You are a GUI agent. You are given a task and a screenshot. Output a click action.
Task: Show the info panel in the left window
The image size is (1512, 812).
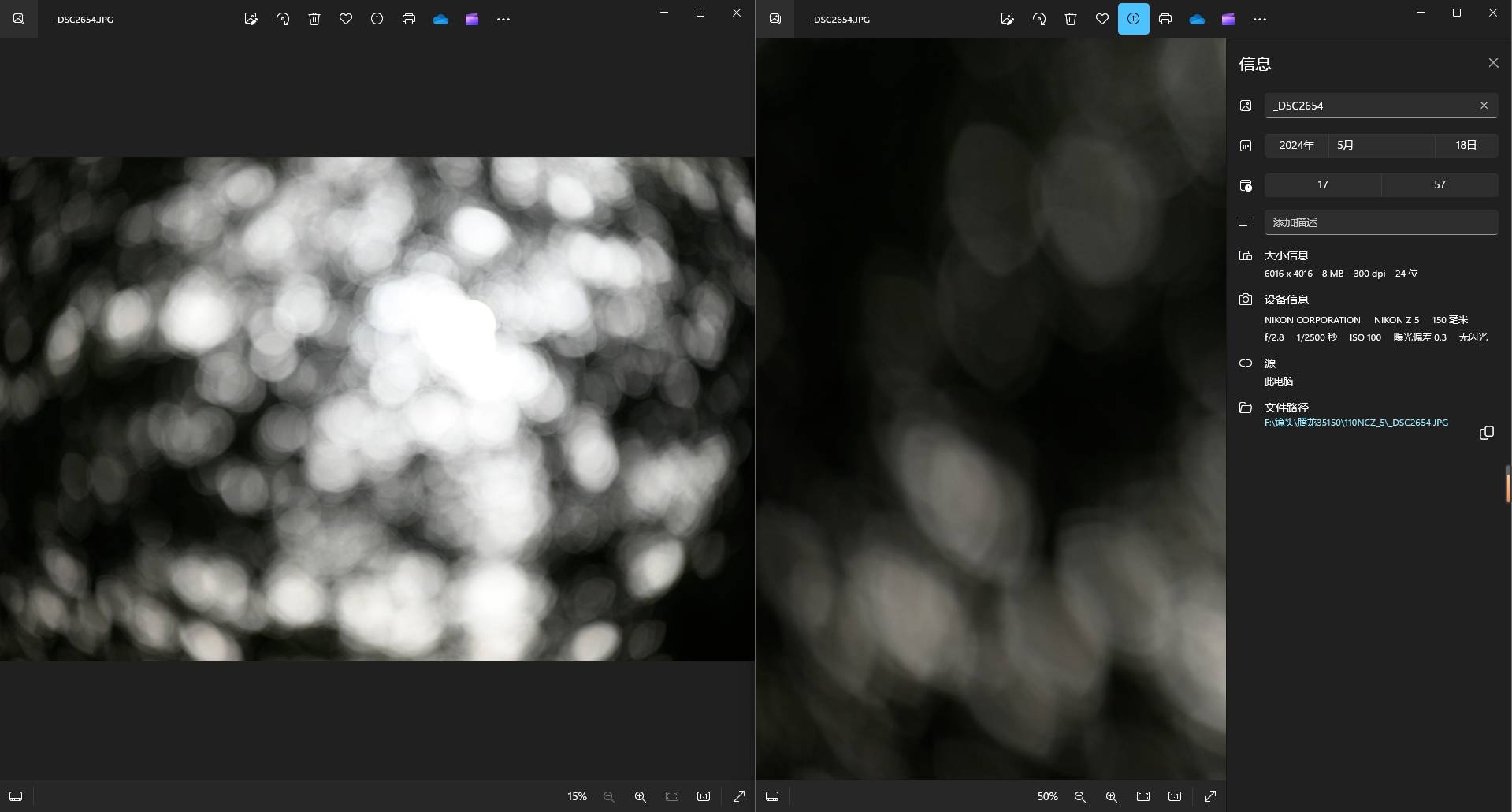click(x=377, y=19)
